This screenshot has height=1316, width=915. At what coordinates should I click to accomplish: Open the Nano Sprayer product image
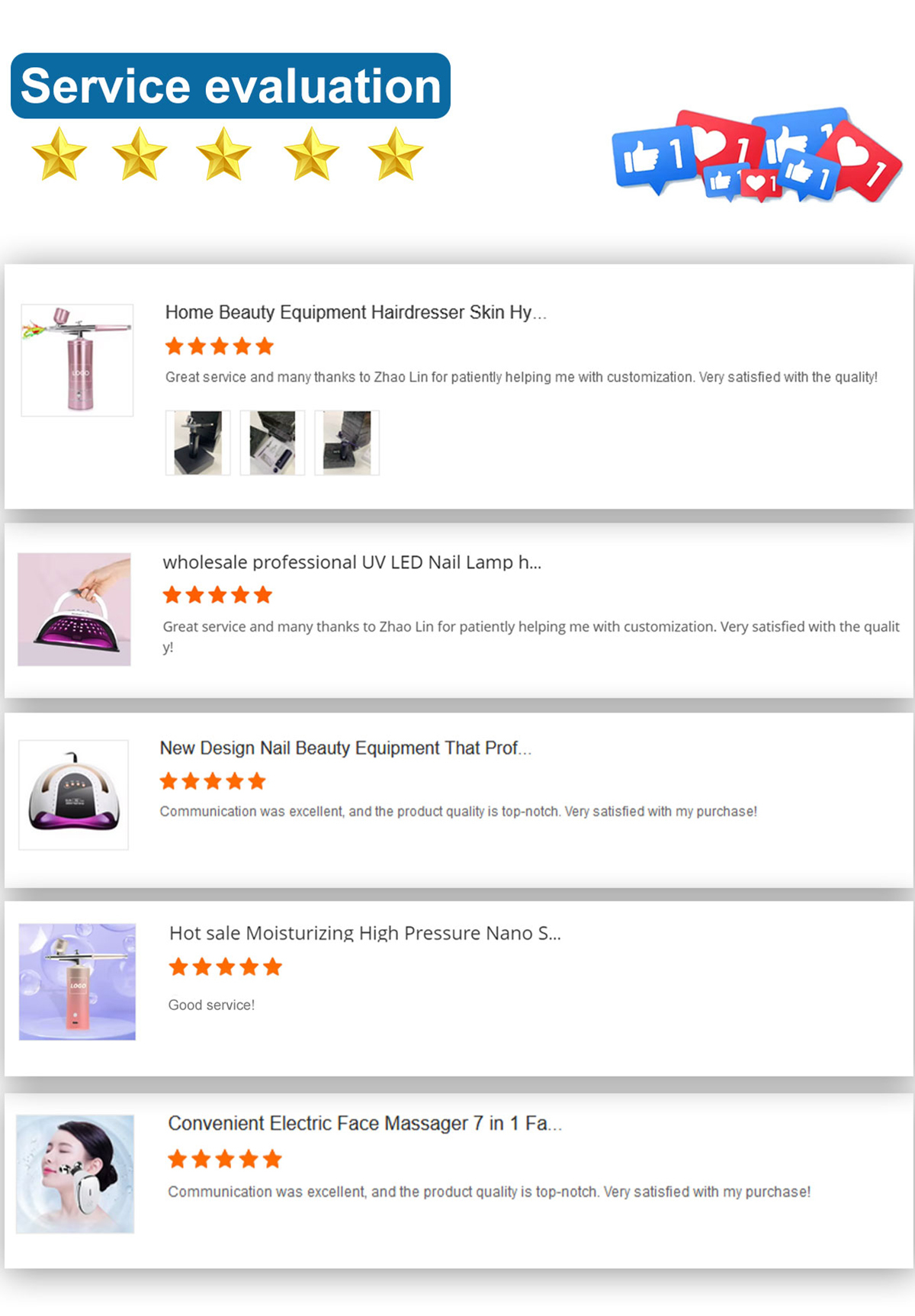tap(77, 981)
